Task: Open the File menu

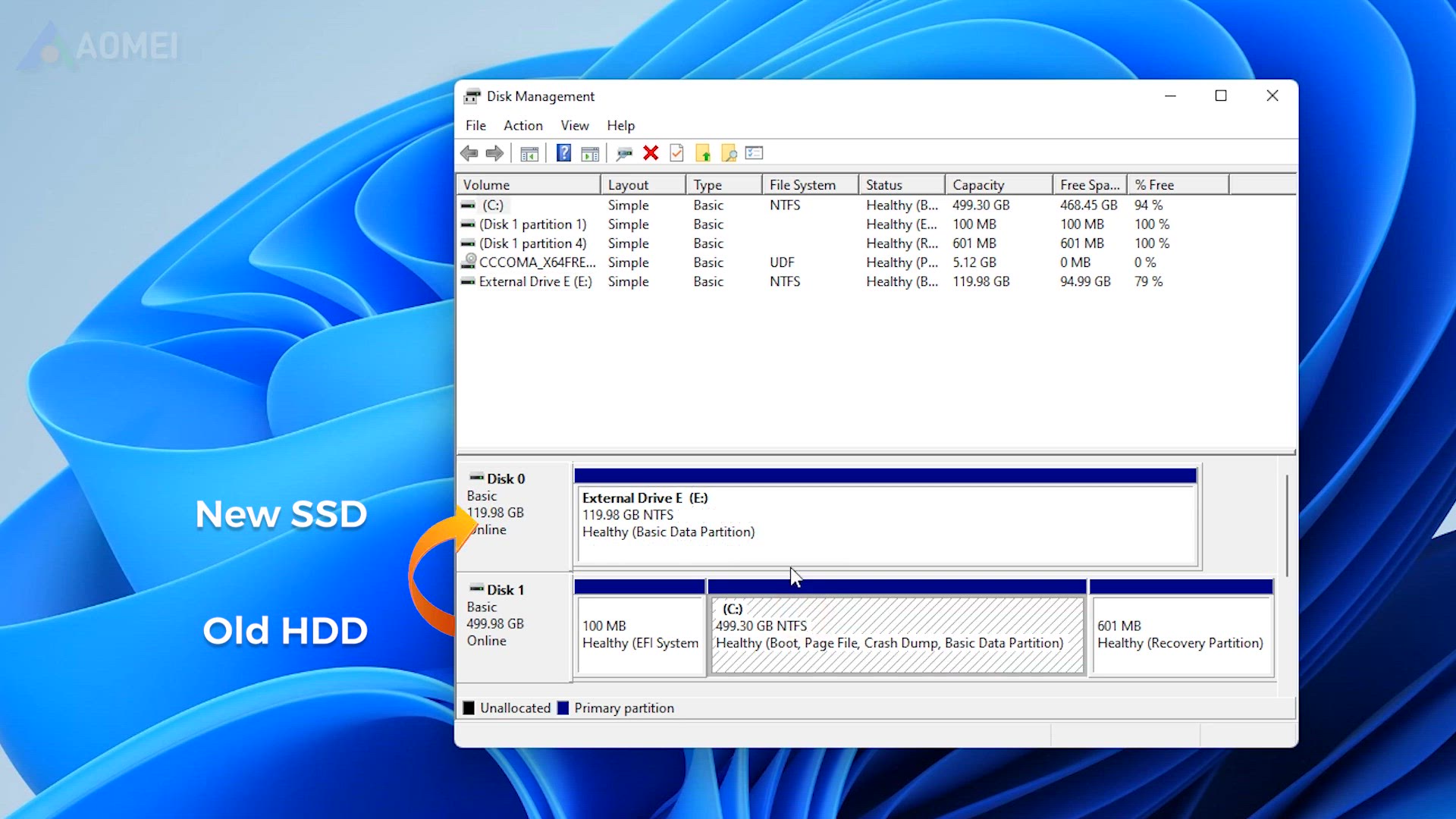Action: (x=475, y=126)
